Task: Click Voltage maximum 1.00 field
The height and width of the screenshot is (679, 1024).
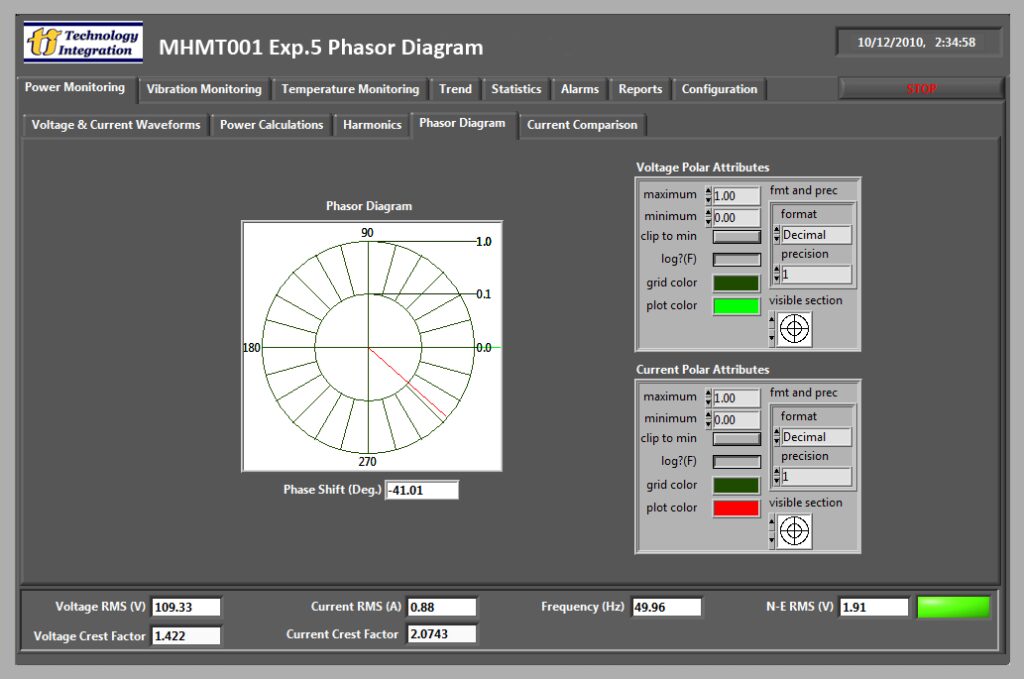Action: 737,196
